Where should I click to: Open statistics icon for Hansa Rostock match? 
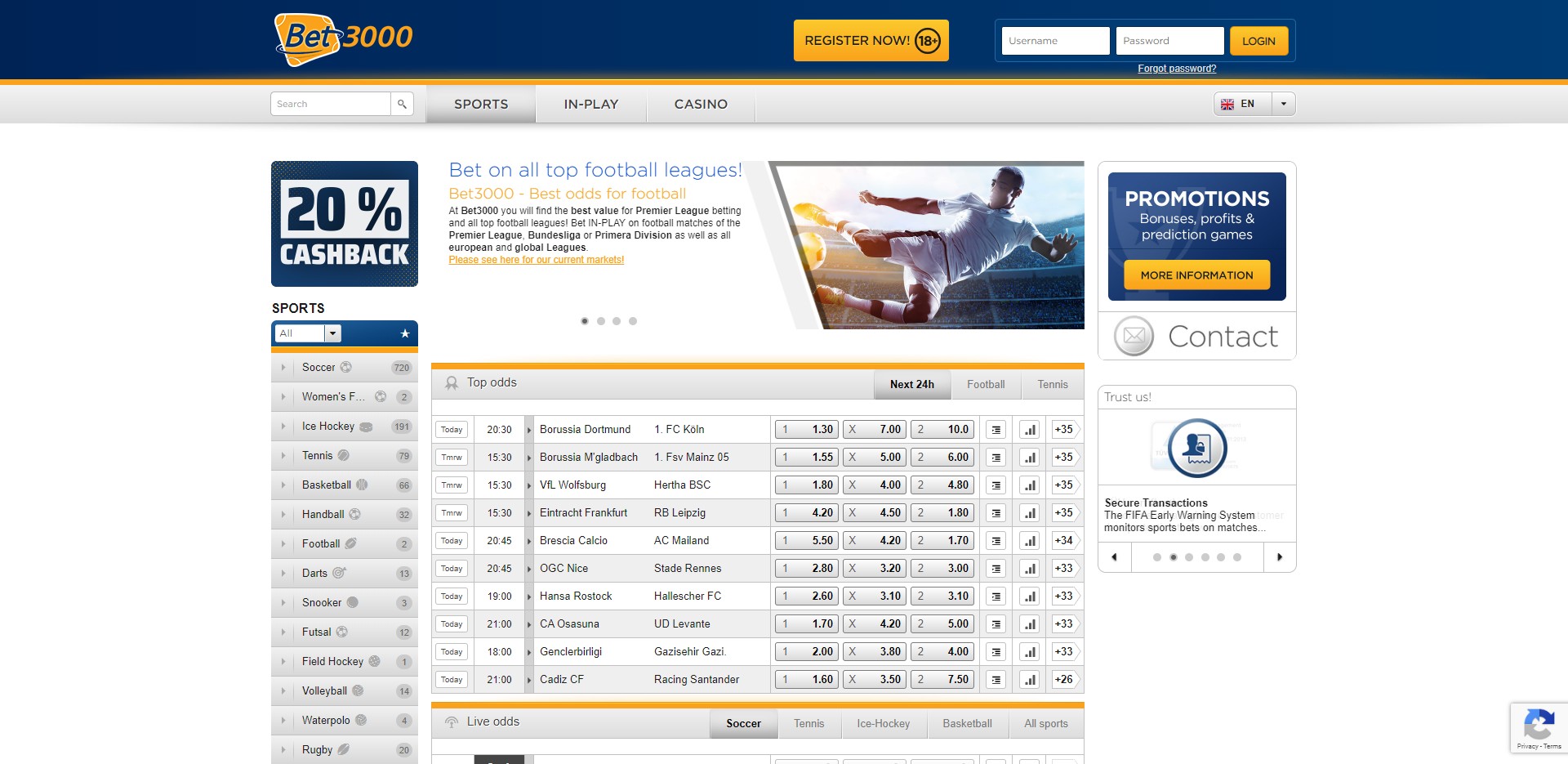pos(1029,596)
